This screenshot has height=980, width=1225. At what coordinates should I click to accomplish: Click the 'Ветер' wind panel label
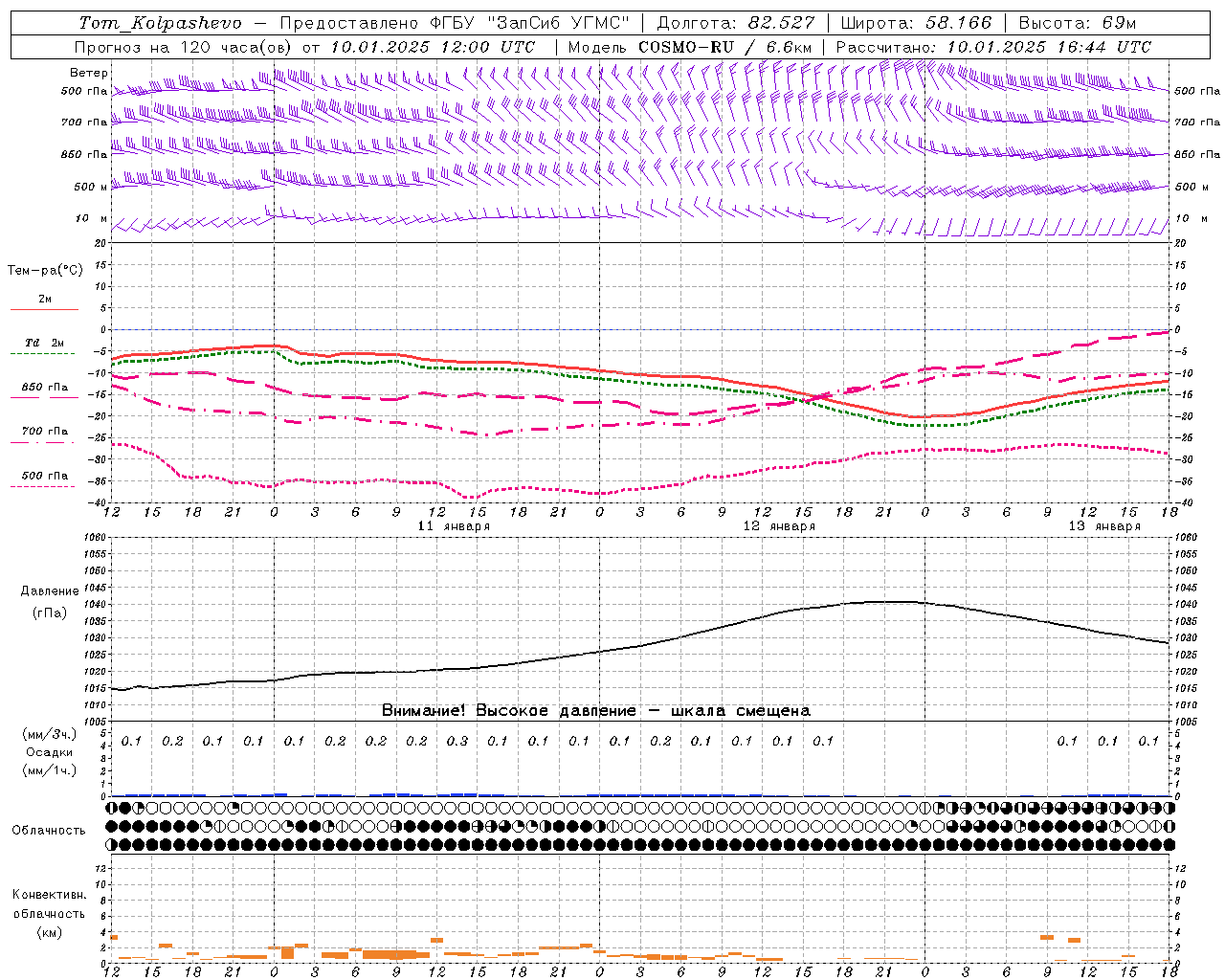[x=89, y=73]
